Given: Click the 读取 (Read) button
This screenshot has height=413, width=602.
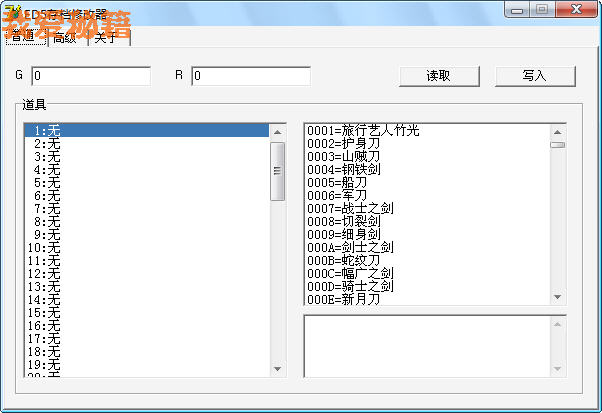Looking at the screenshot, I should click(438, 76).
